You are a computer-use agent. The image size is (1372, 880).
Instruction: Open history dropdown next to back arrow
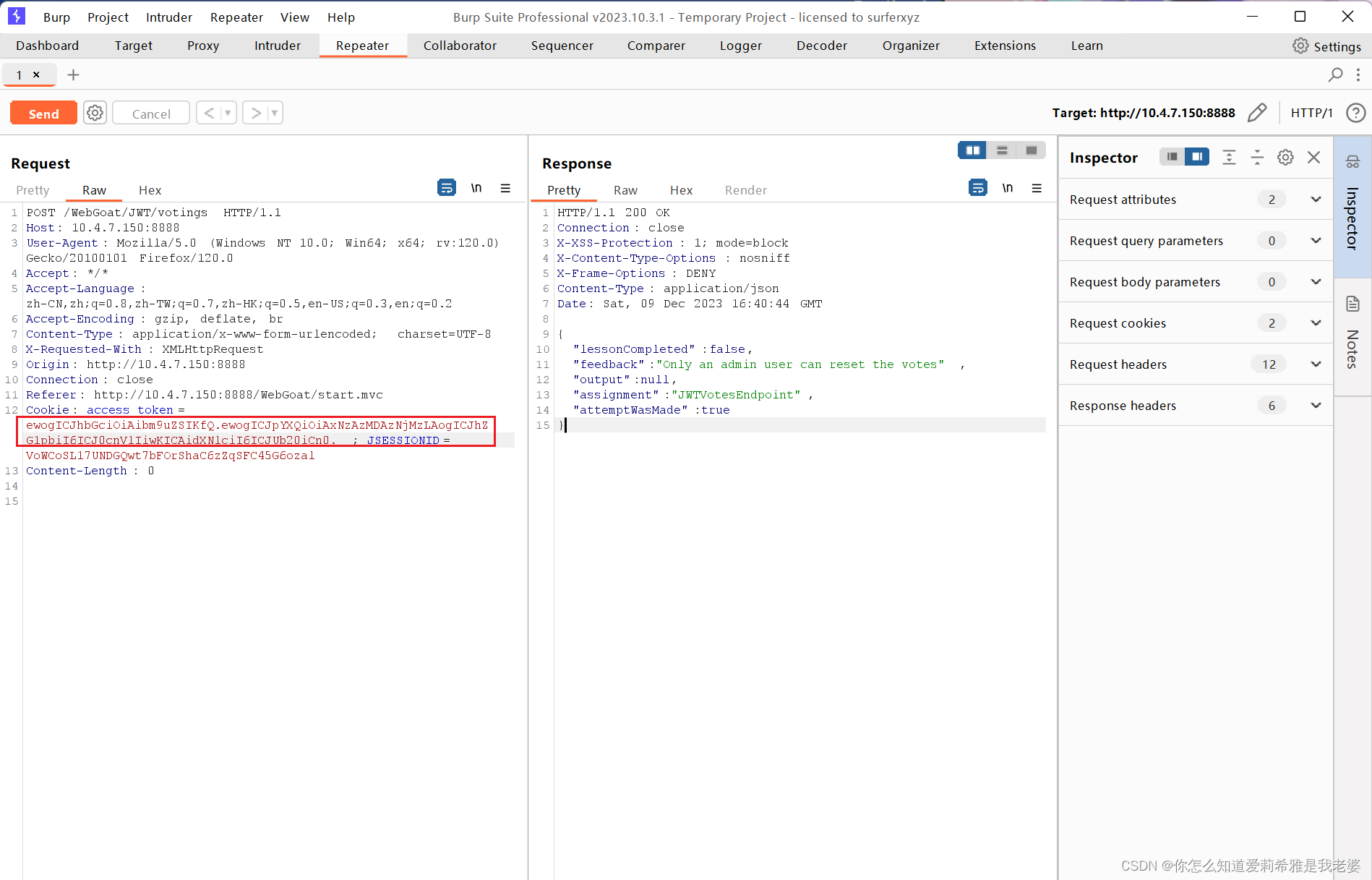[228, 113]
